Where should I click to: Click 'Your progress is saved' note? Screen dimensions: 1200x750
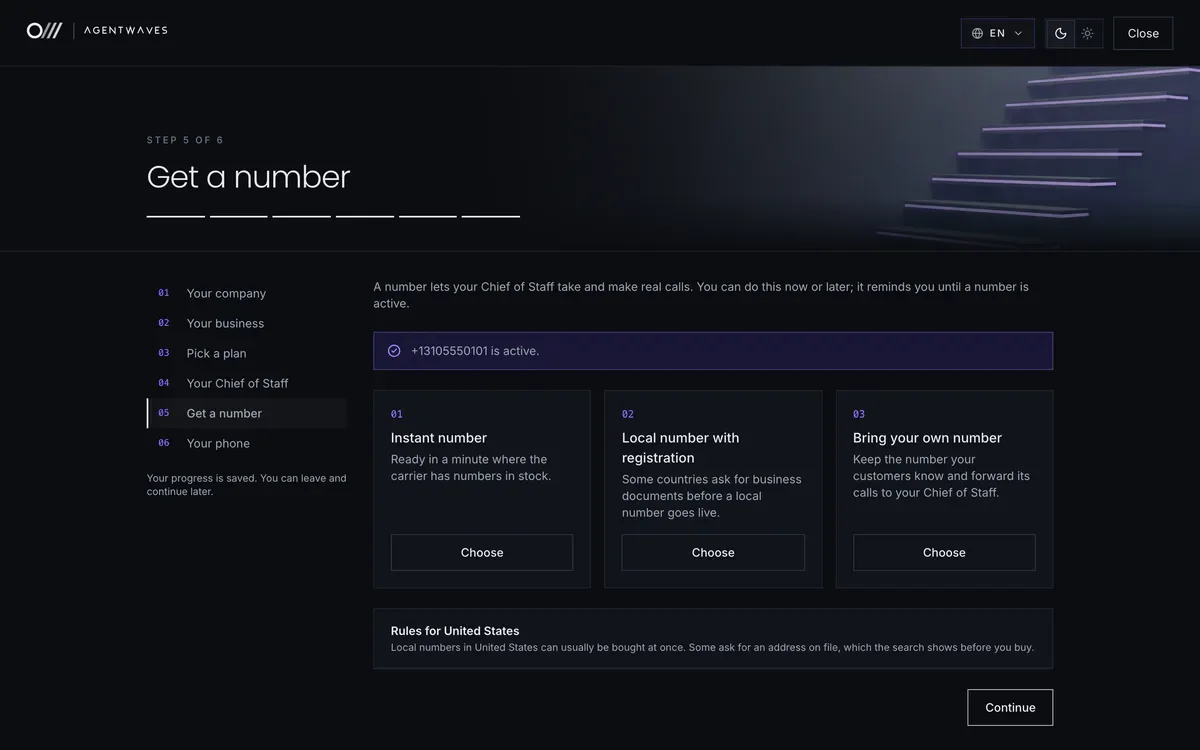247,485
